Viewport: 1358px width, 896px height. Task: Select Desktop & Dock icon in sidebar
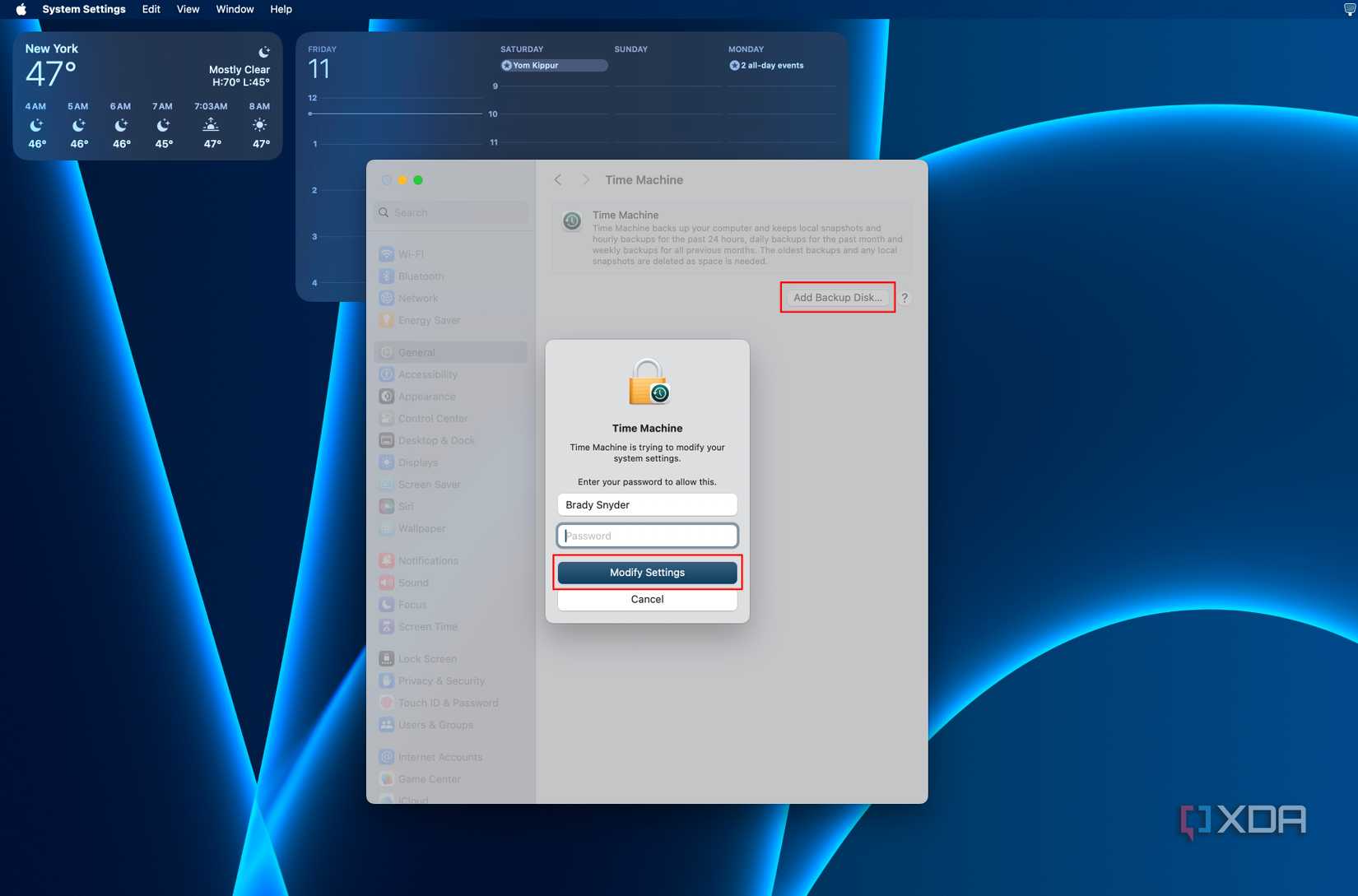tap(386, 440)
